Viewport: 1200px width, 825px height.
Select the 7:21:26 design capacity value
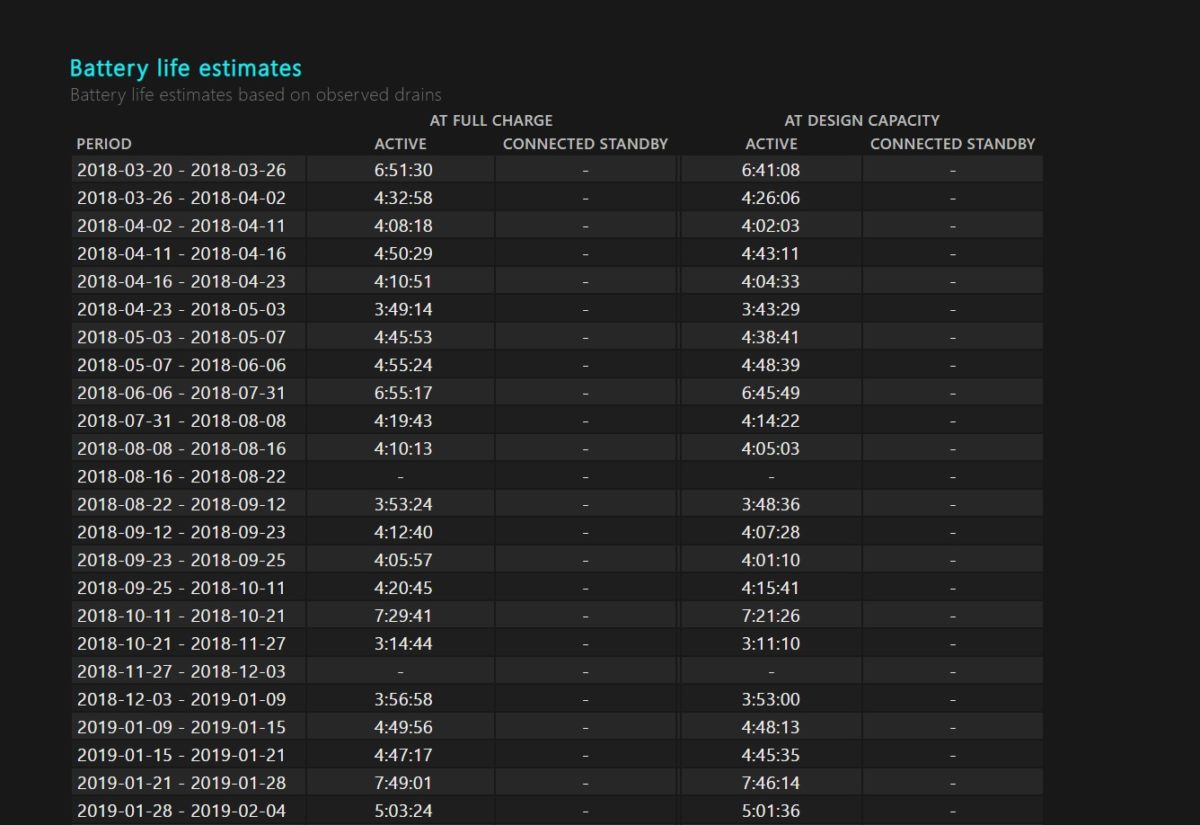[771, 616]
